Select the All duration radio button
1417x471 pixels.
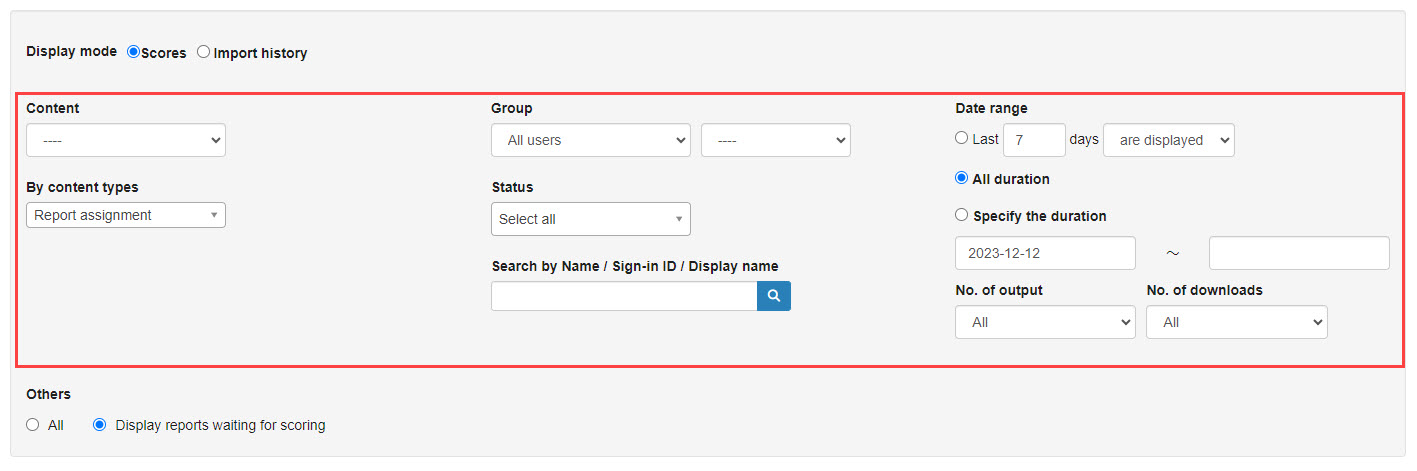962,178
